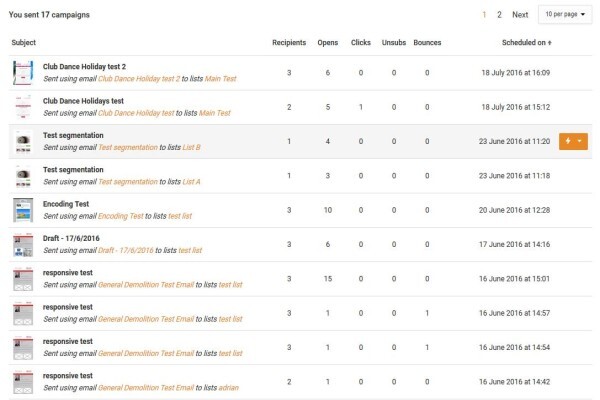Viewport: 600px width, 400px height.
Task: Open thumbnail of Test segmentation List A campaign
Action: [x=23, y=176]
